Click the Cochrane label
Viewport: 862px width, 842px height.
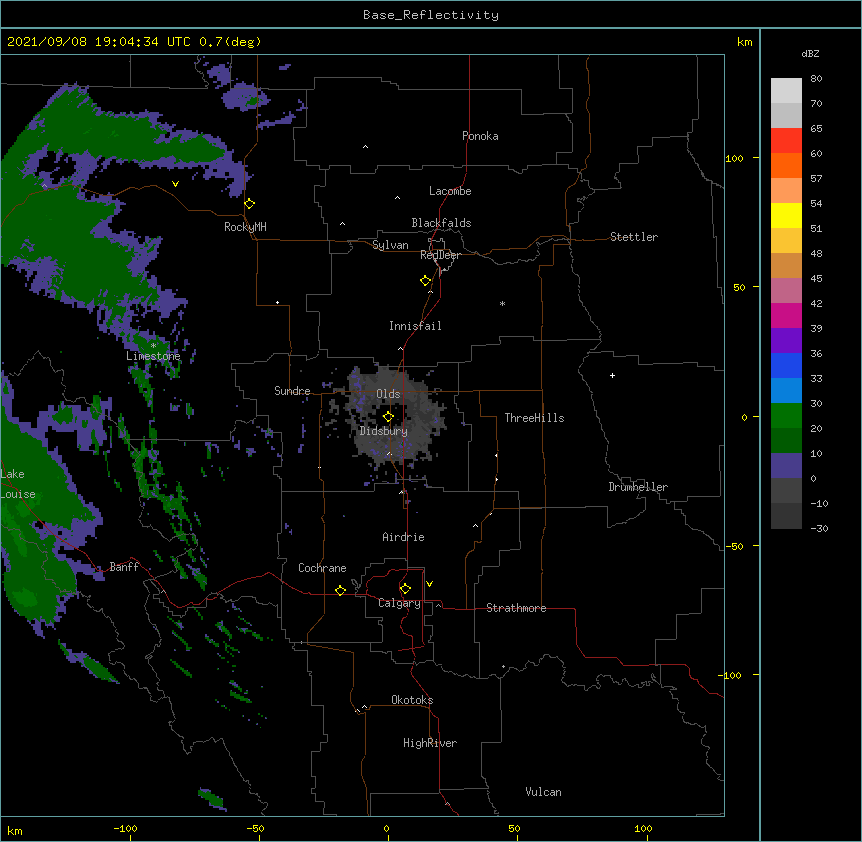point(322,568)
